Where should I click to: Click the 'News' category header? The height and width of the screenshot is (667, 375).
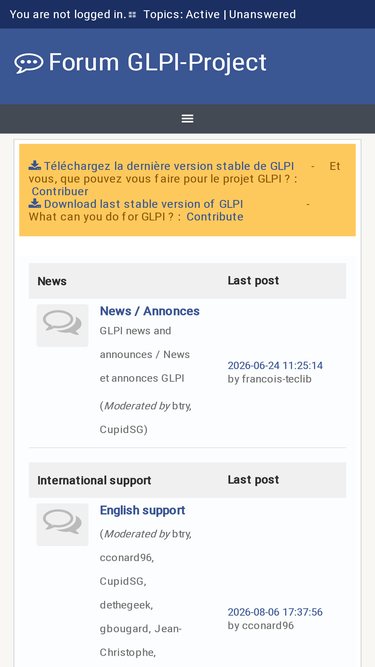coord(52,281)
